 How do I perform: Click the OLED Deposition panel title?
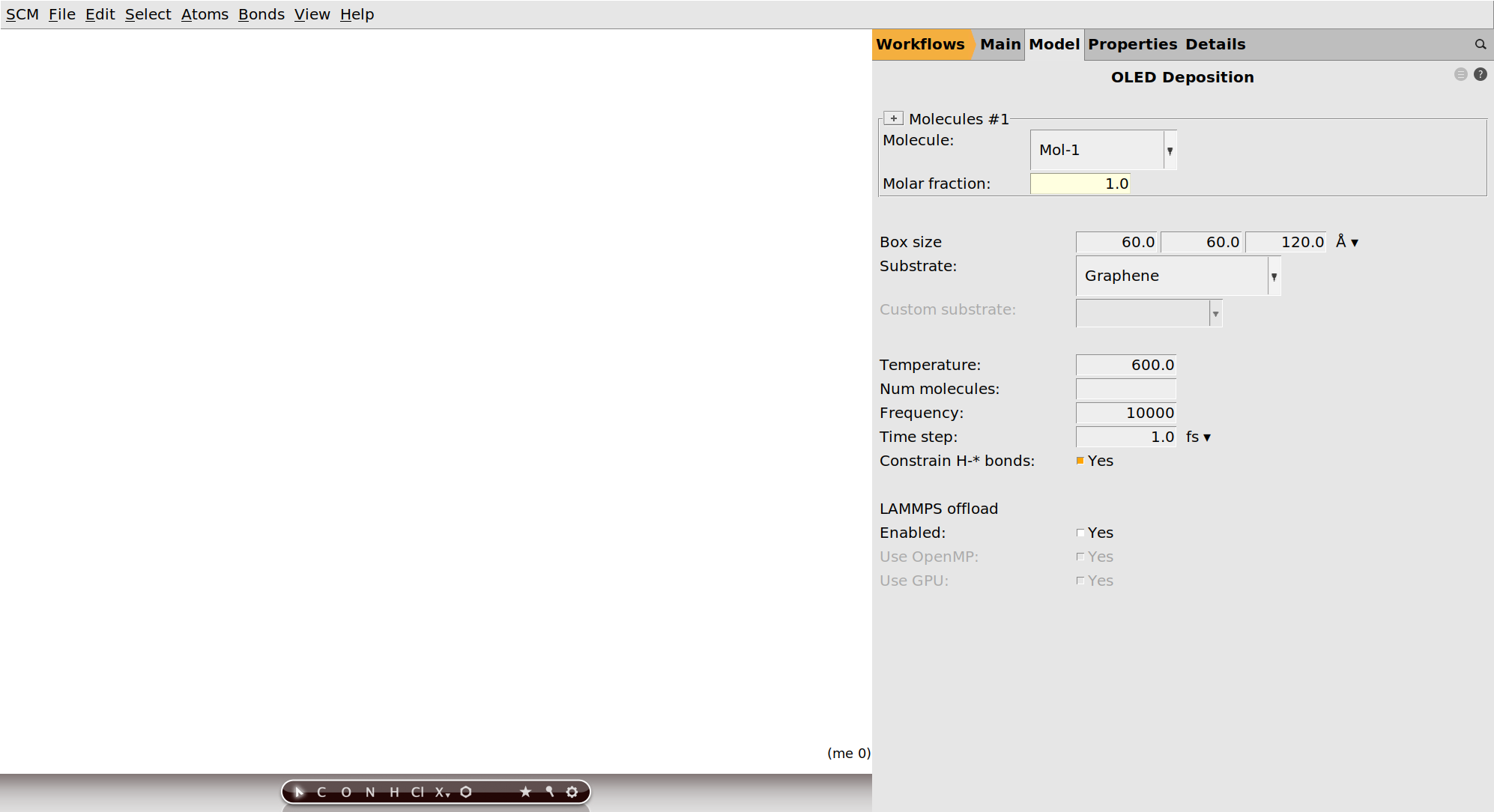coord(1182,77)
